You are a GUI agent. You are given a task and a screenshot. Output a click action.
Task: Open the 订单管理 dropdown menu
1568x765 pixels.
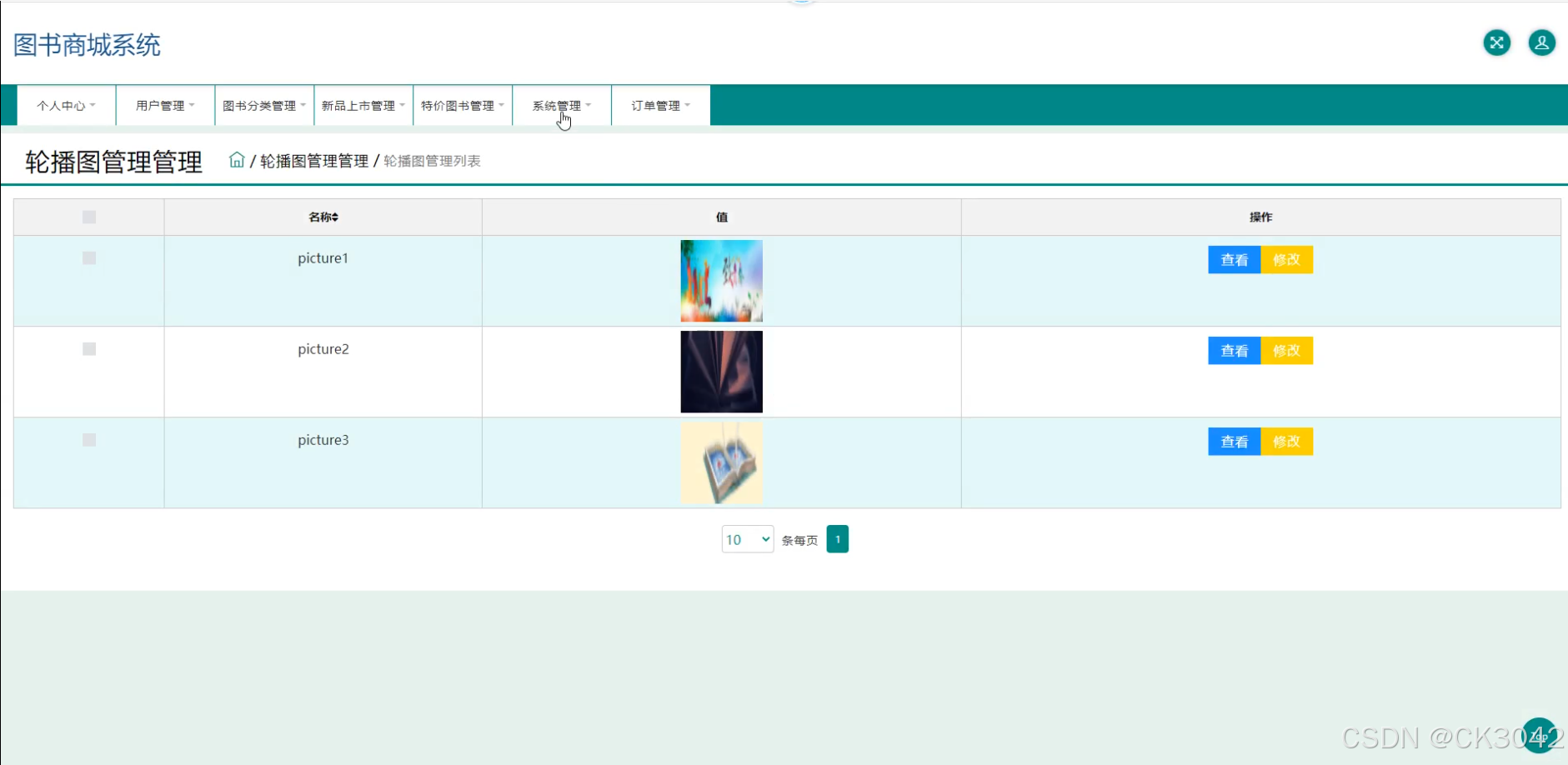661,106
